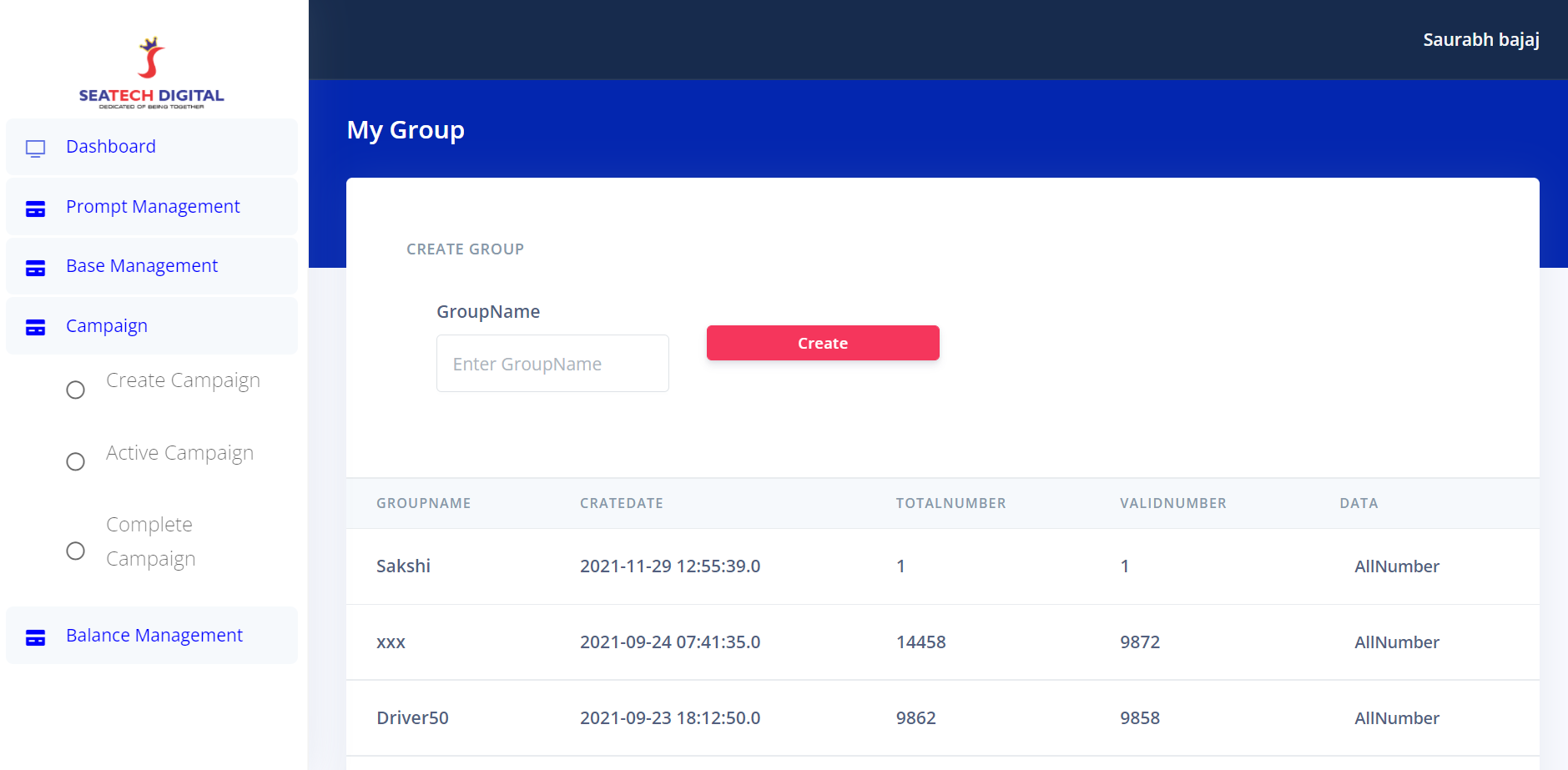Click the Dashboard monitor icon

35,148
